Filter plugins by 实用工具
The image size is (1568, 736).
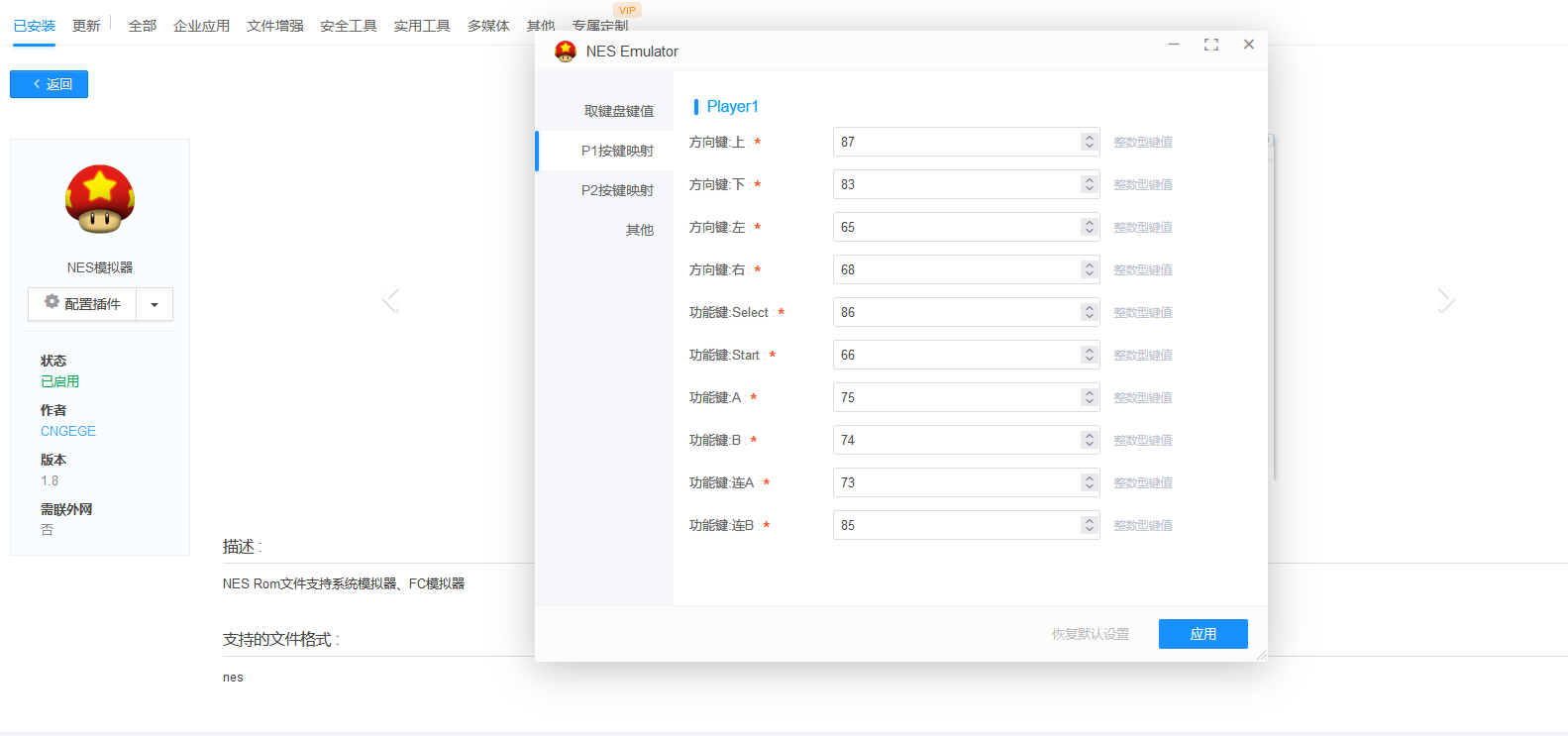[422, 26]
